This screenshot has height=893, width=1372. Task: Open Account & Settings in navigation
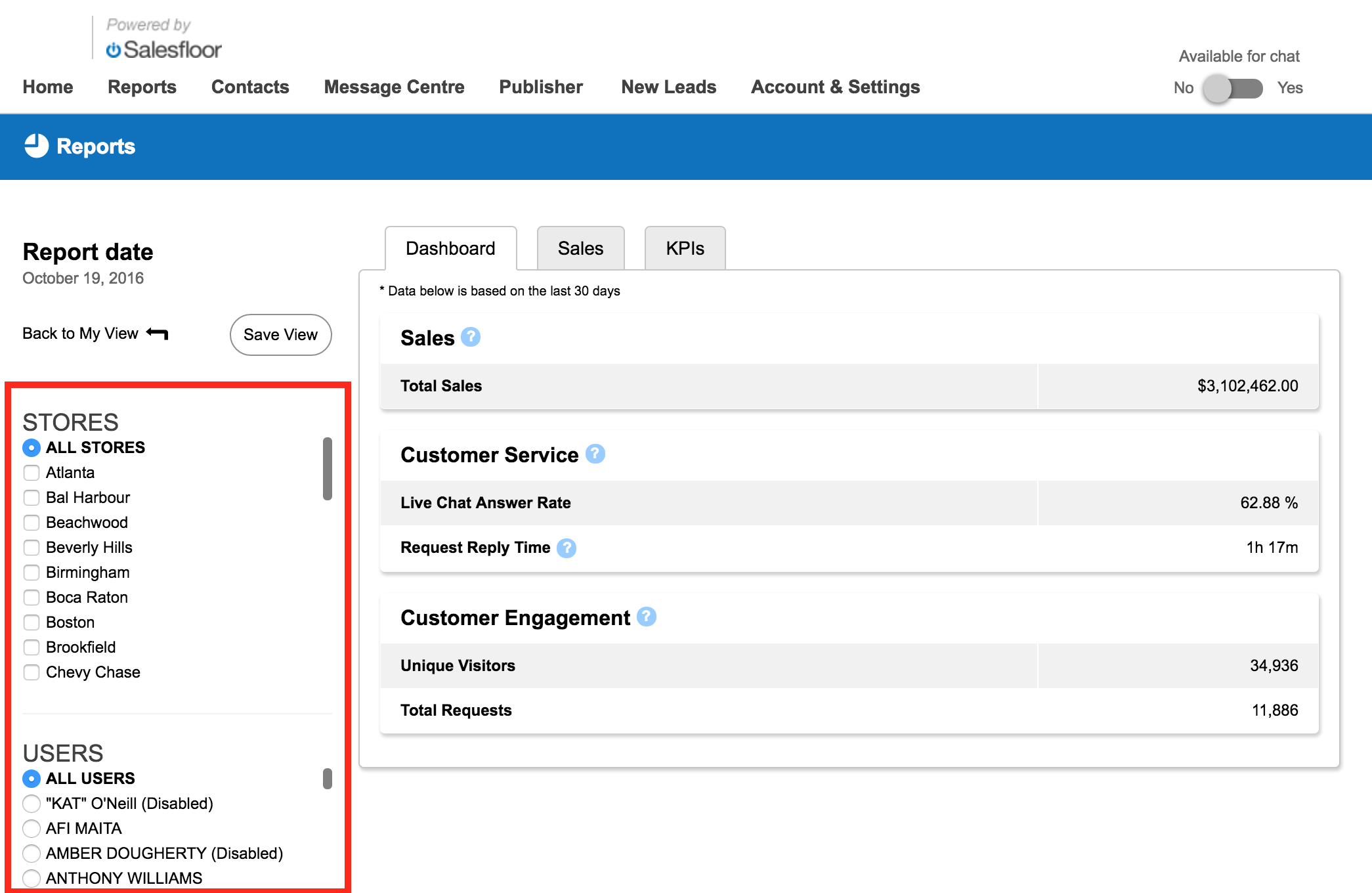[835, 87]
